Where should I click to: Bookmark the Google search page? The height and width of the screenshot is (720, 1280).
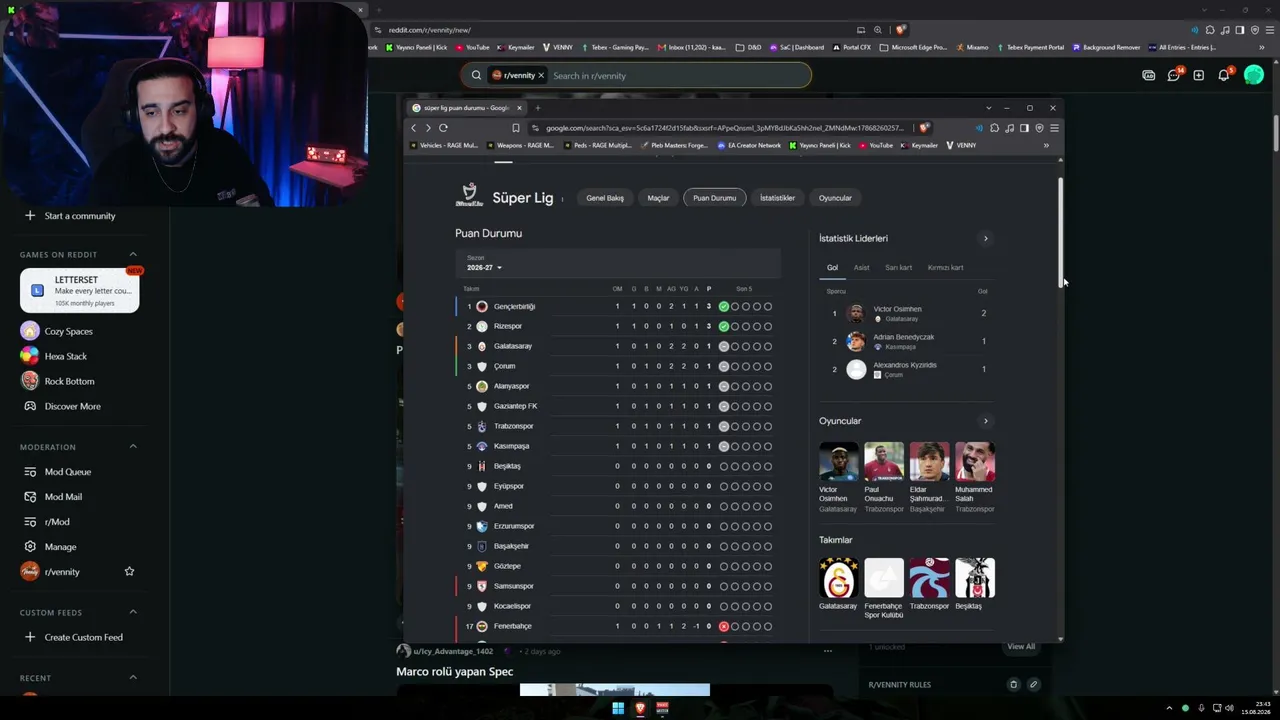516,128
